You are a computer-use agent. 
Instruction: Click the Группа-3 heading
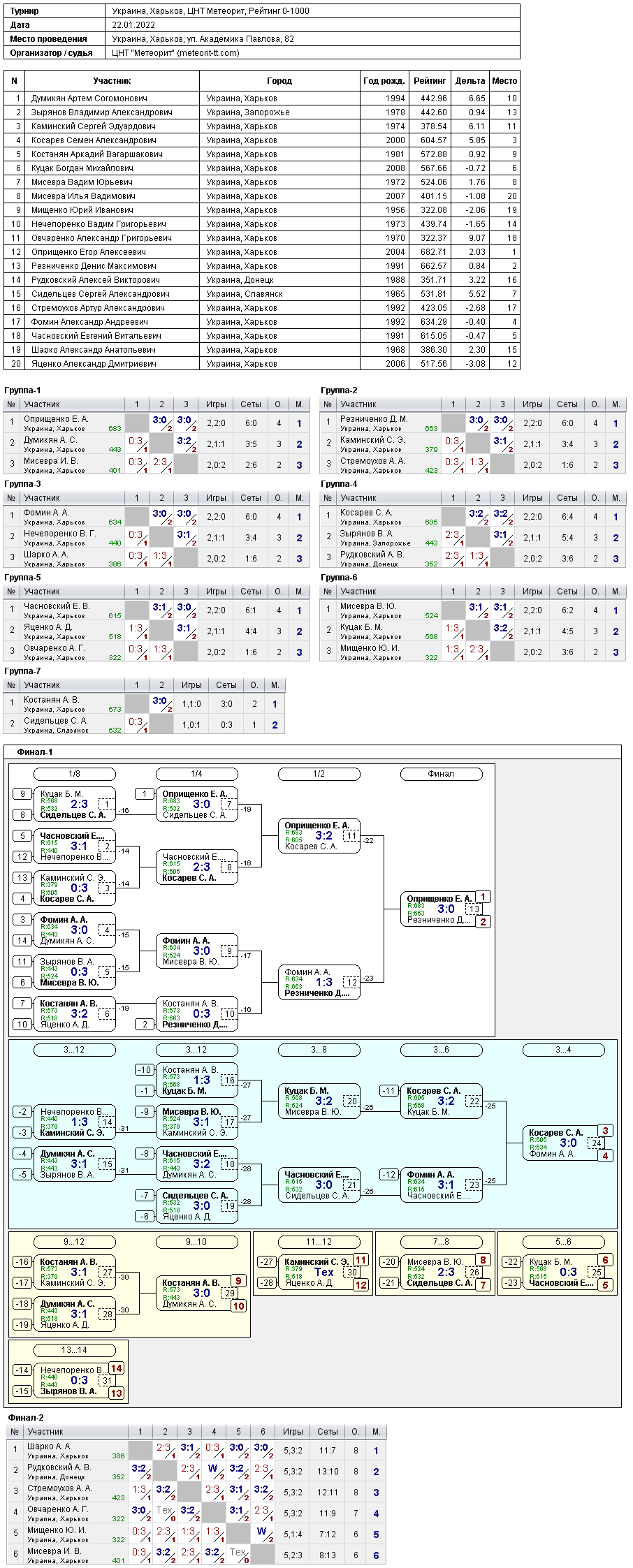click(x=22, y=484)
